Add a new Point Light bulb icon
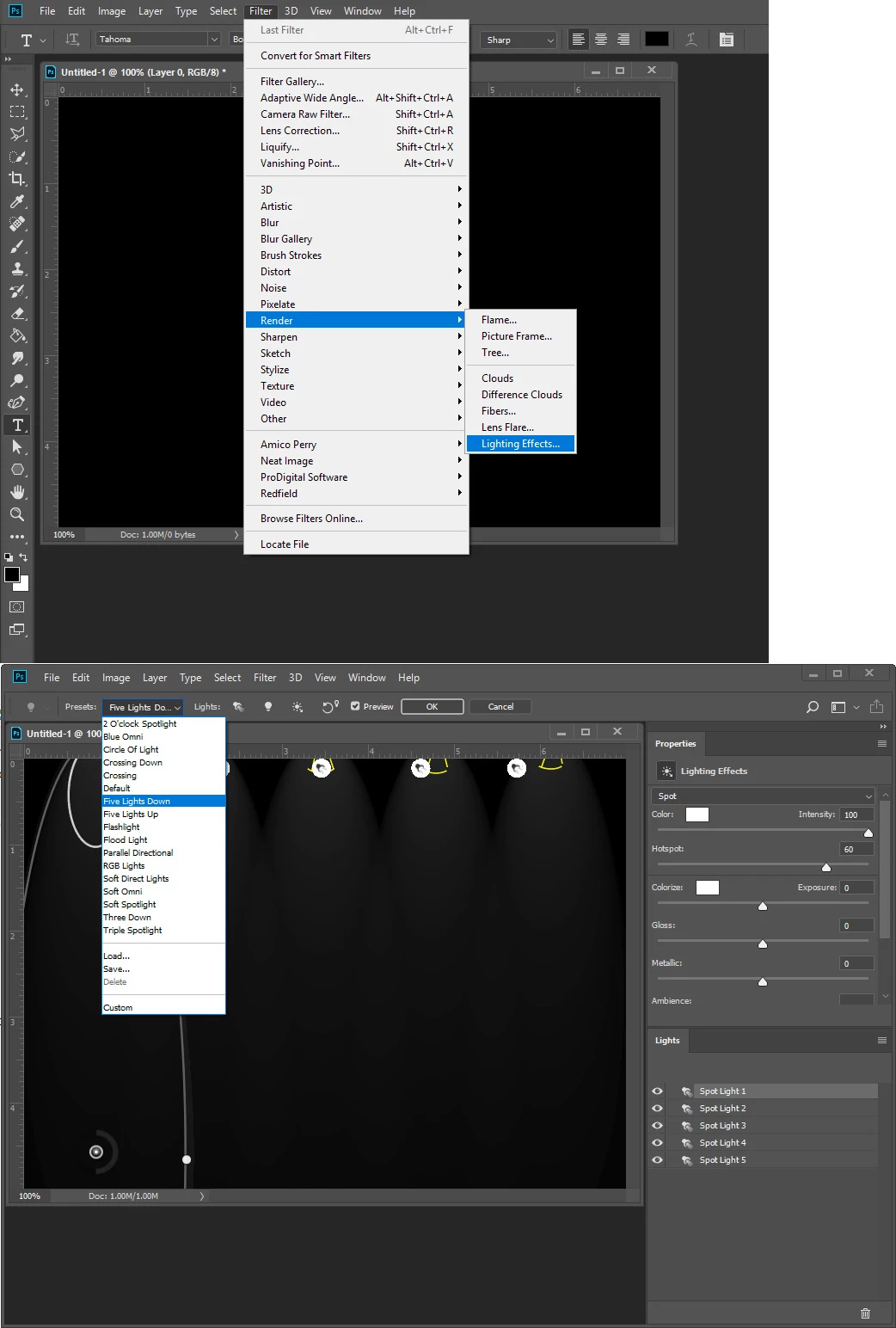 click(268, 707)
